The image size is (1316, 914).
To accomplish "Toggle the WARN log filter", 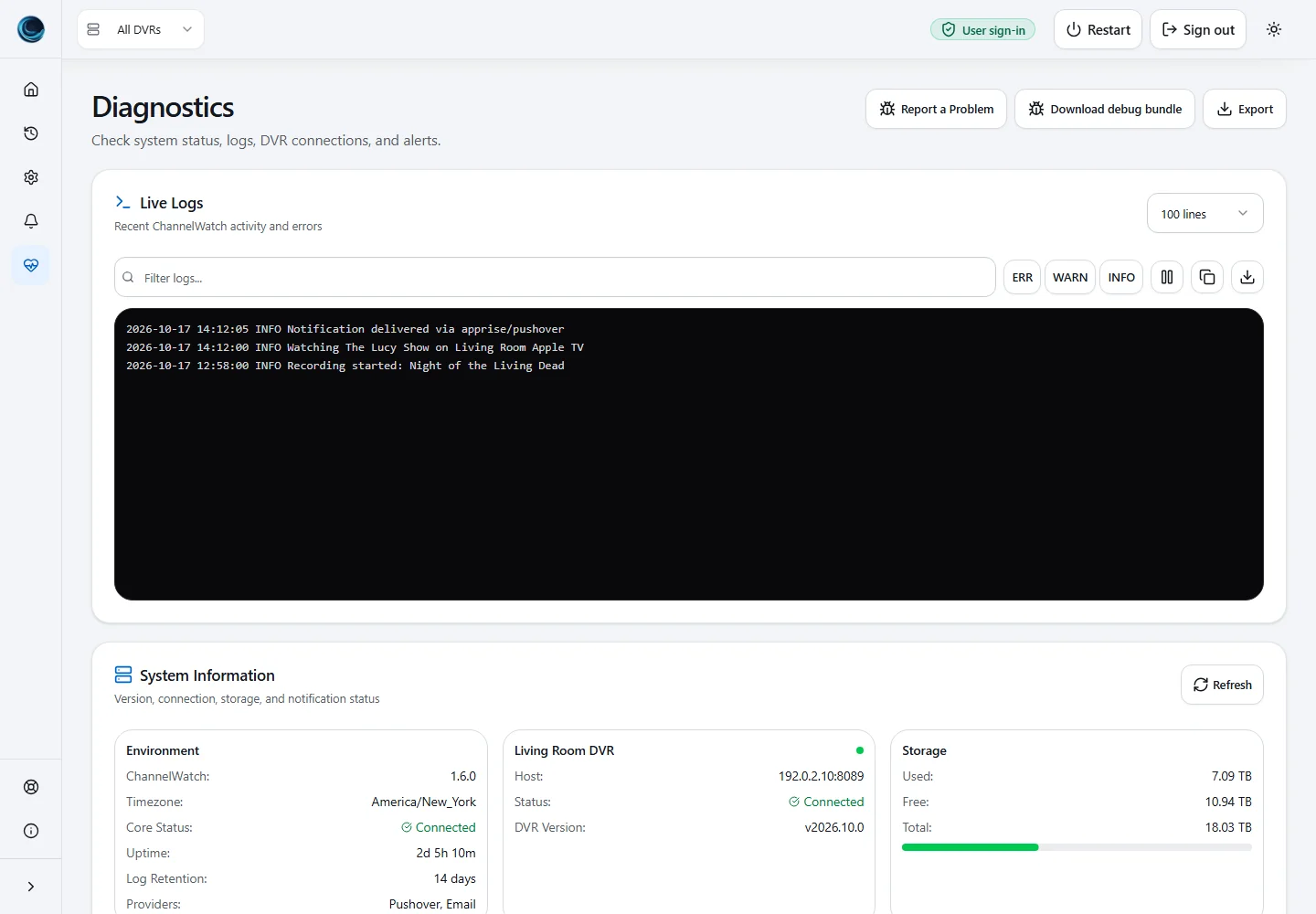I will click(1070, 277).
